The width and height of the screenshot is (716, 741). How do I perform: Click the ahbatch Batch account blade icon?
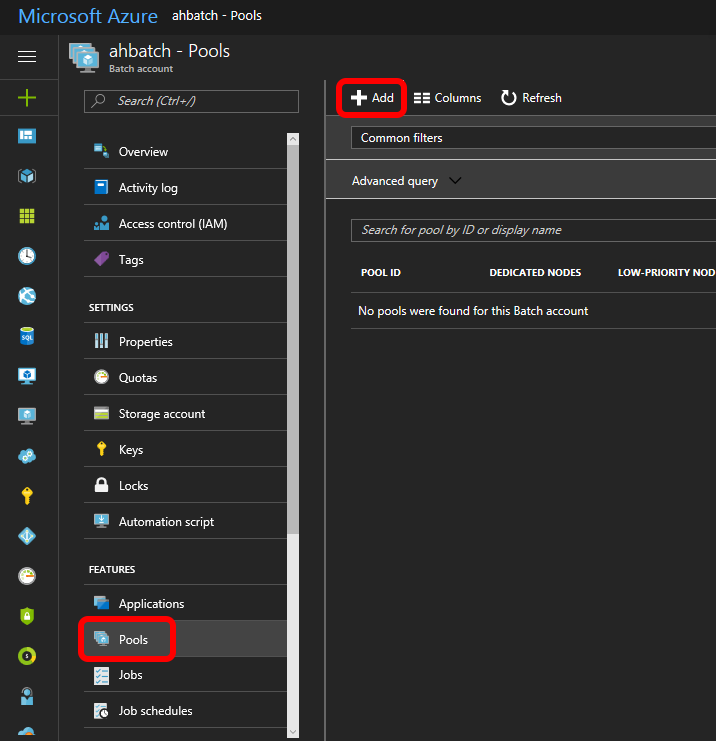(x=85, y=58)
